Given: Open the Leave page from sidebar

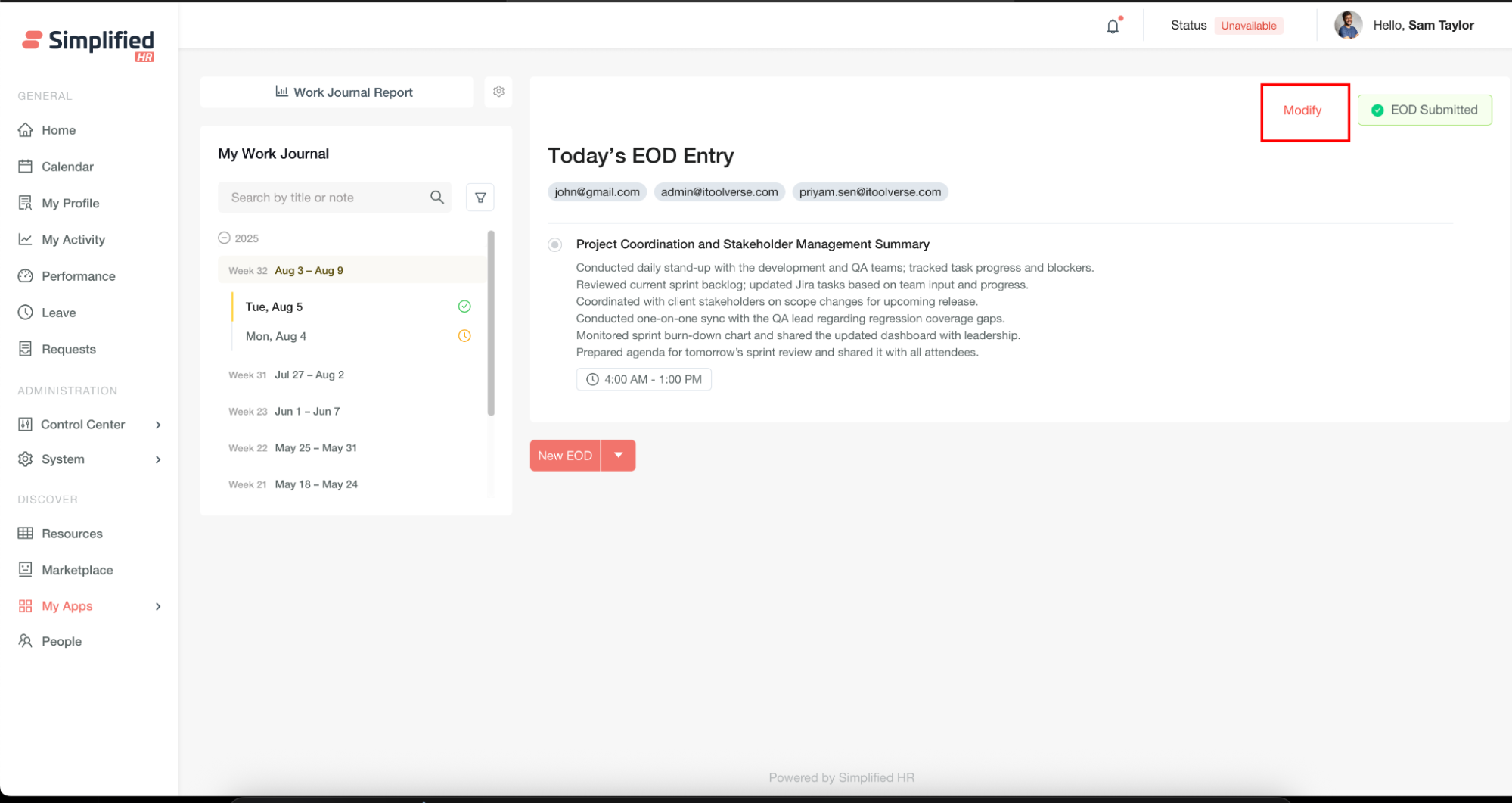Looking at the screenshot, I should coord(58,313).
